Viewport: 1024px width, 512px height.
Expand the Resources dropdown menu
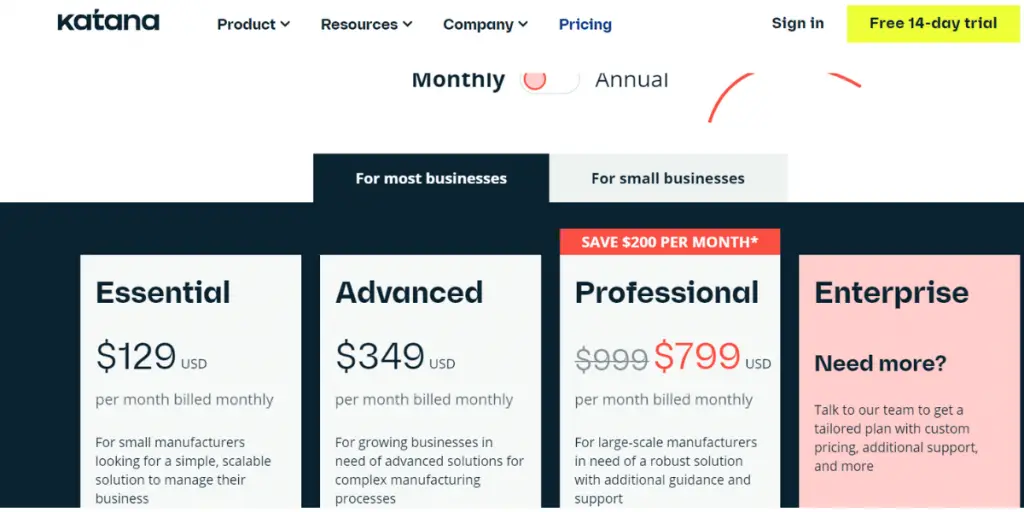(x=366, y=24)
